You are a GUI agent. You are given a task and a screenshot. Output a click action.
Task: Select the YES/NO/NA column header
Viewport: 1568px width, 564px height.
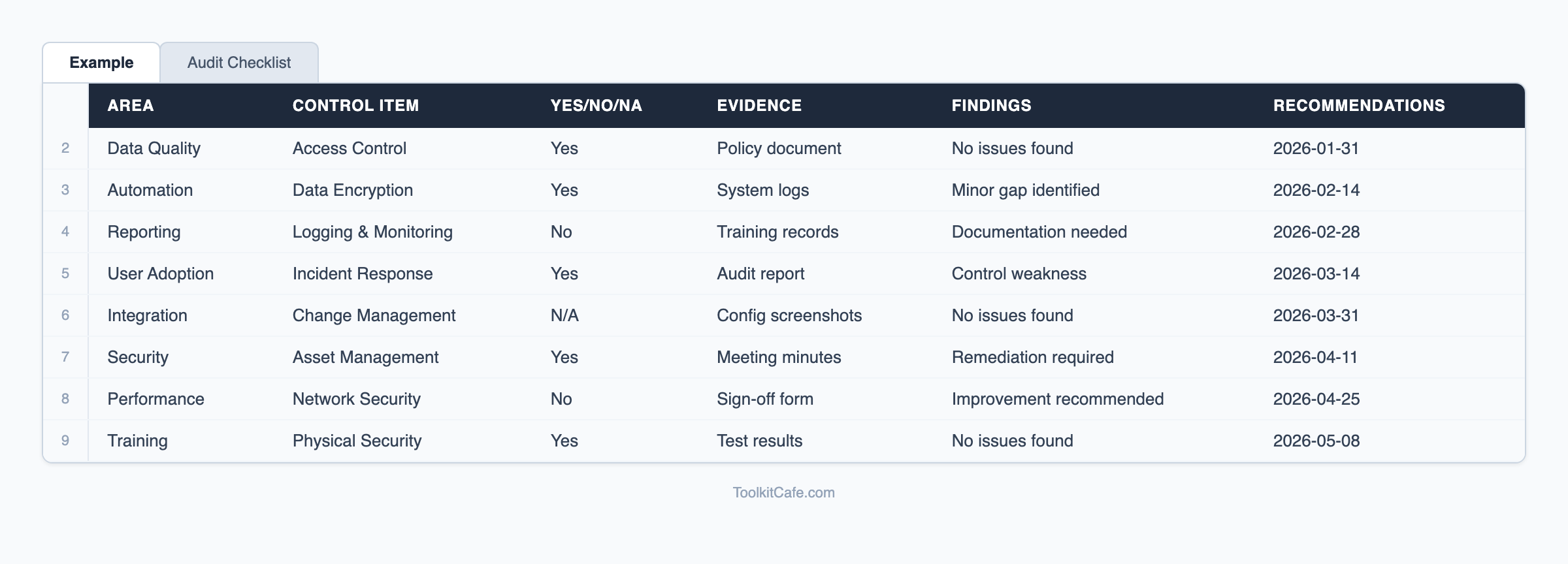point(596,106)
